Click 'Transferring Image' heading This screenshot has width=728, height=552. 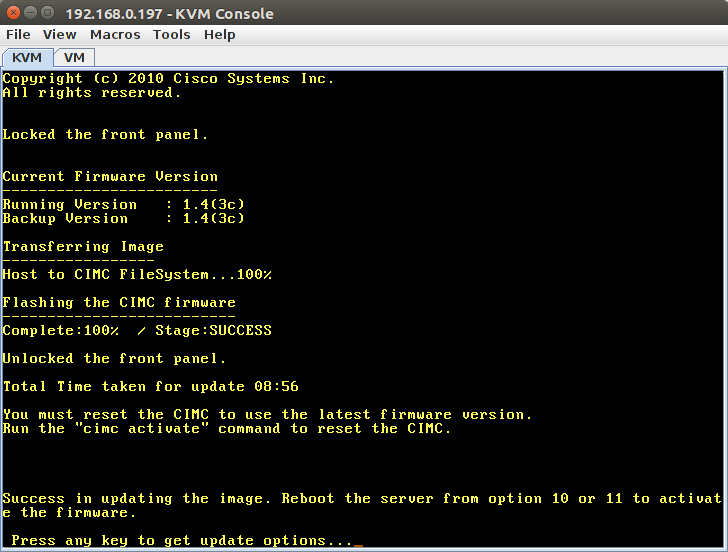pos(83,247)
